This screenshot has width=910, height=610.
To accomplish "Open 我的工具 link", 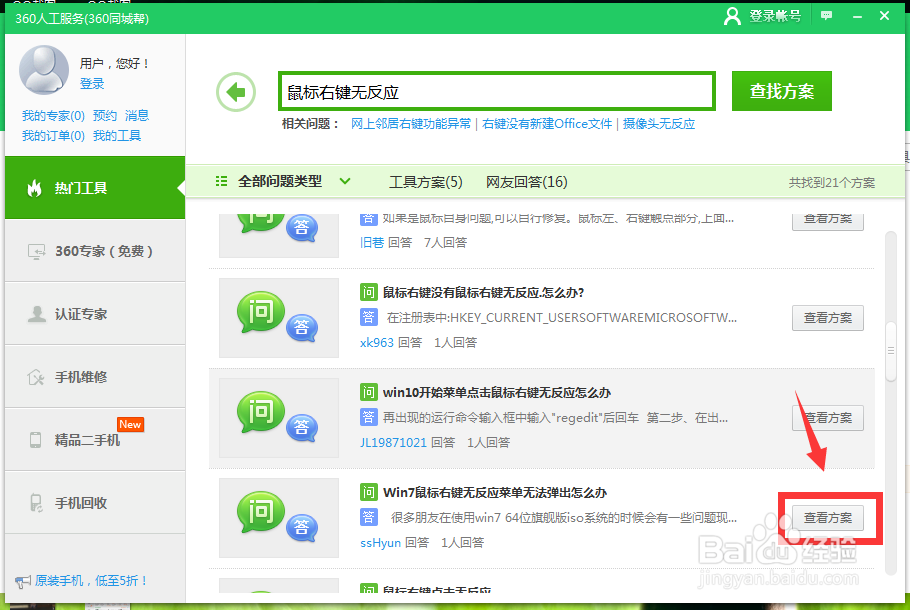I will (x=117, y=136).
